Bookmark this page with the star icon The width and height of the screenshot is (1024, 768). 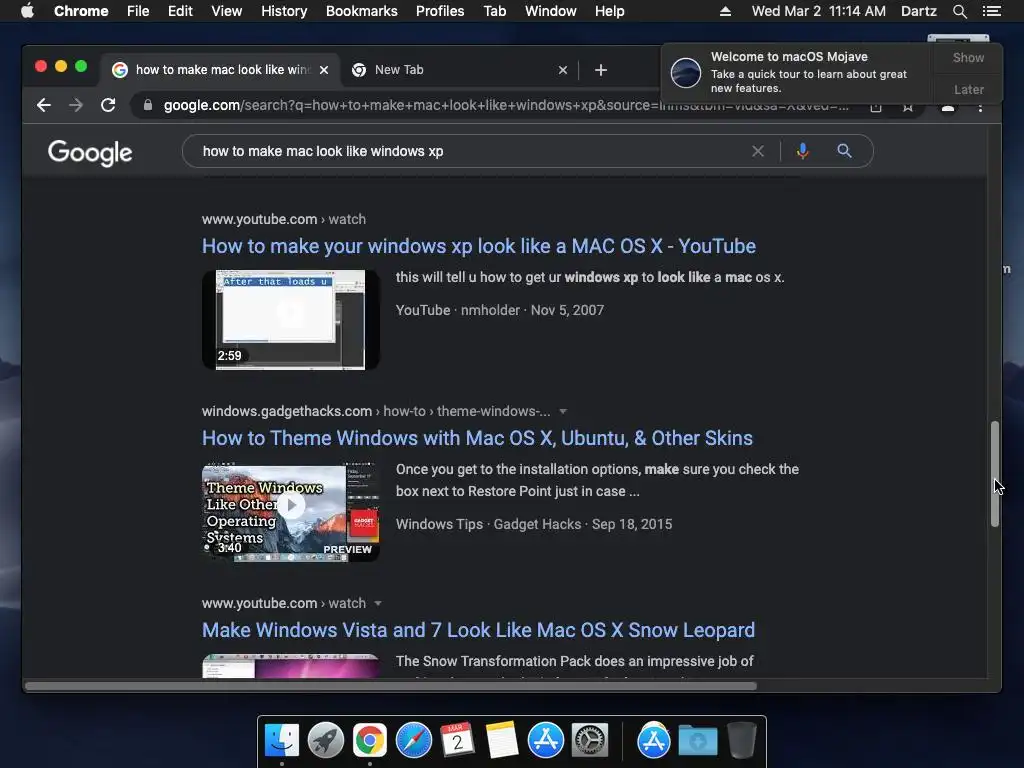(908, 107)
